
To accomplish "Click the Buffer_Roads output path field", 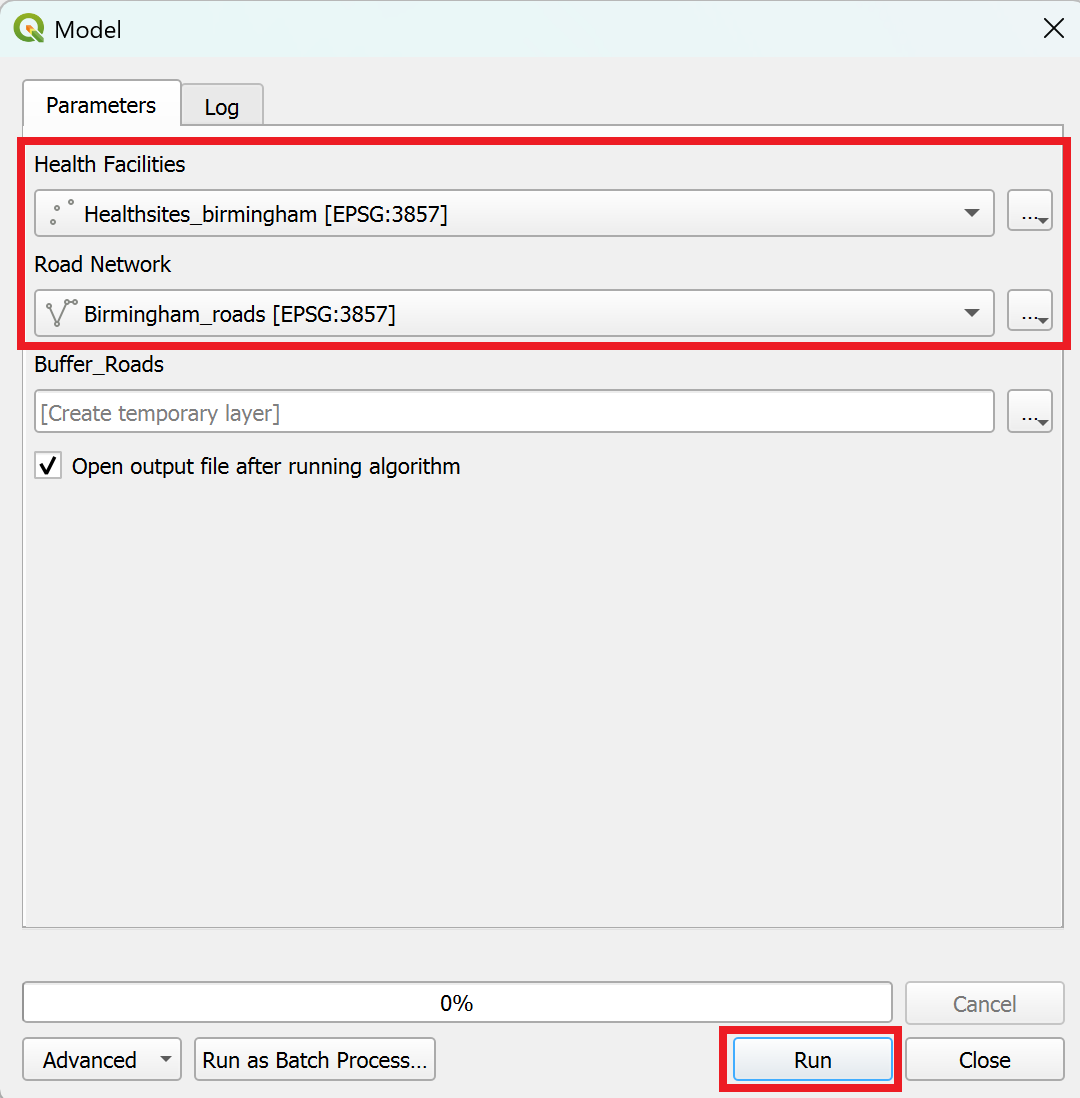I will tap(514, 413).
